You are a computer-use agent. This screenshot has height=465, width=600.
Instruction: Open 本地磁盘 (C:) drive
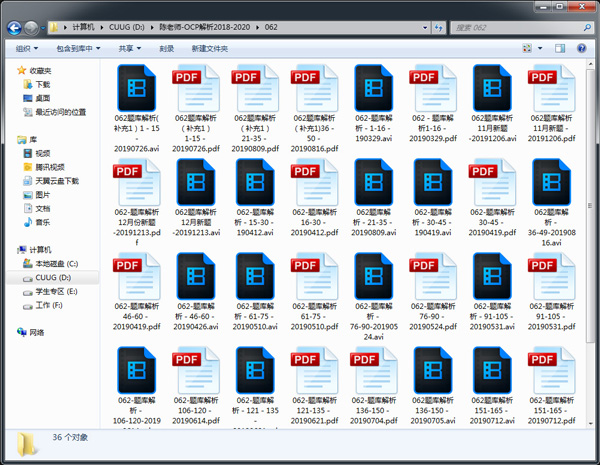51,263
